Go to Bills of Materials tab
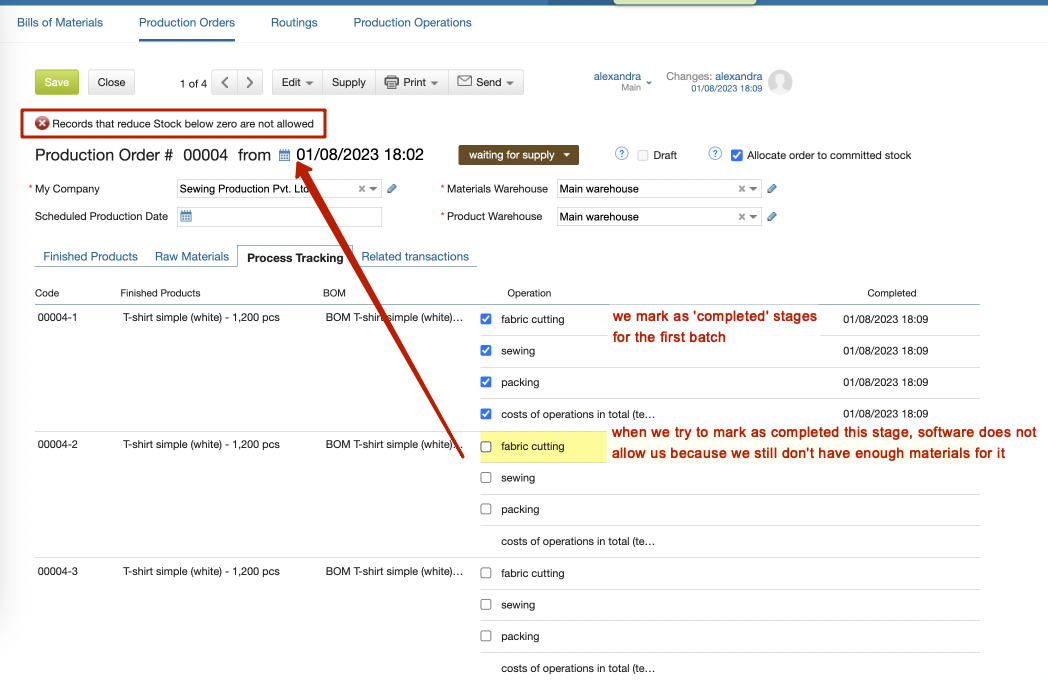Image resolution: width=1048 pixels, height=682 pixels. click(x=59, y=23)
